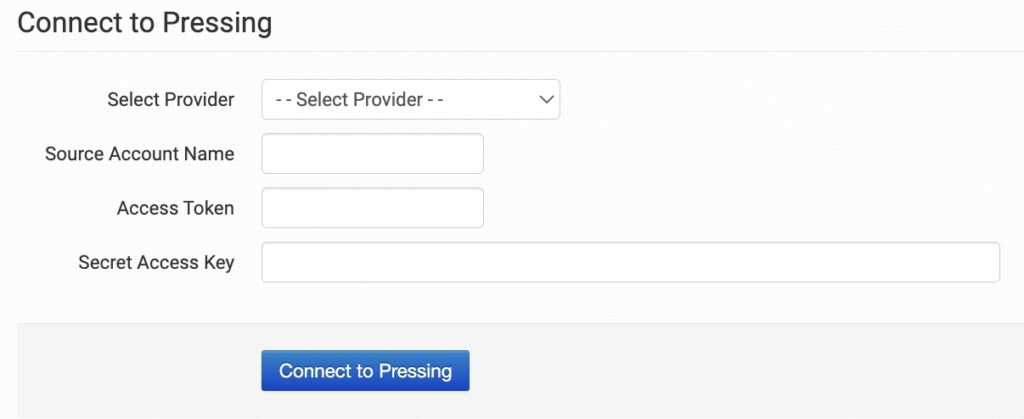Open the Select Provider dropdown
Image resolution: width=1024 pixels, height=419 pixels.
pos(410,100)
